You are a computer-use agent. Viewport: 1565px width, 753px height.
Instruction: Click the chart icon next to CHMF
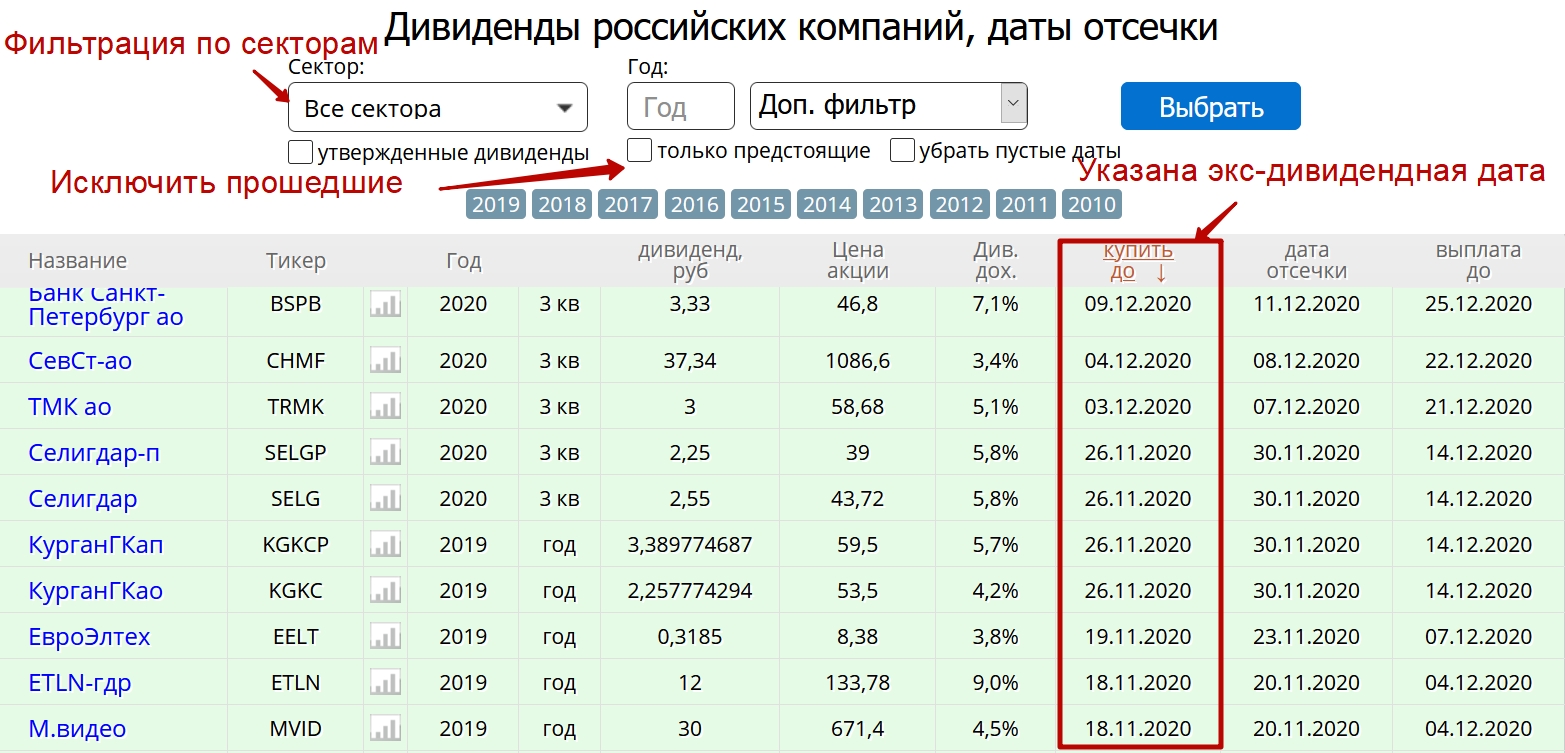(x=385, y=360)
